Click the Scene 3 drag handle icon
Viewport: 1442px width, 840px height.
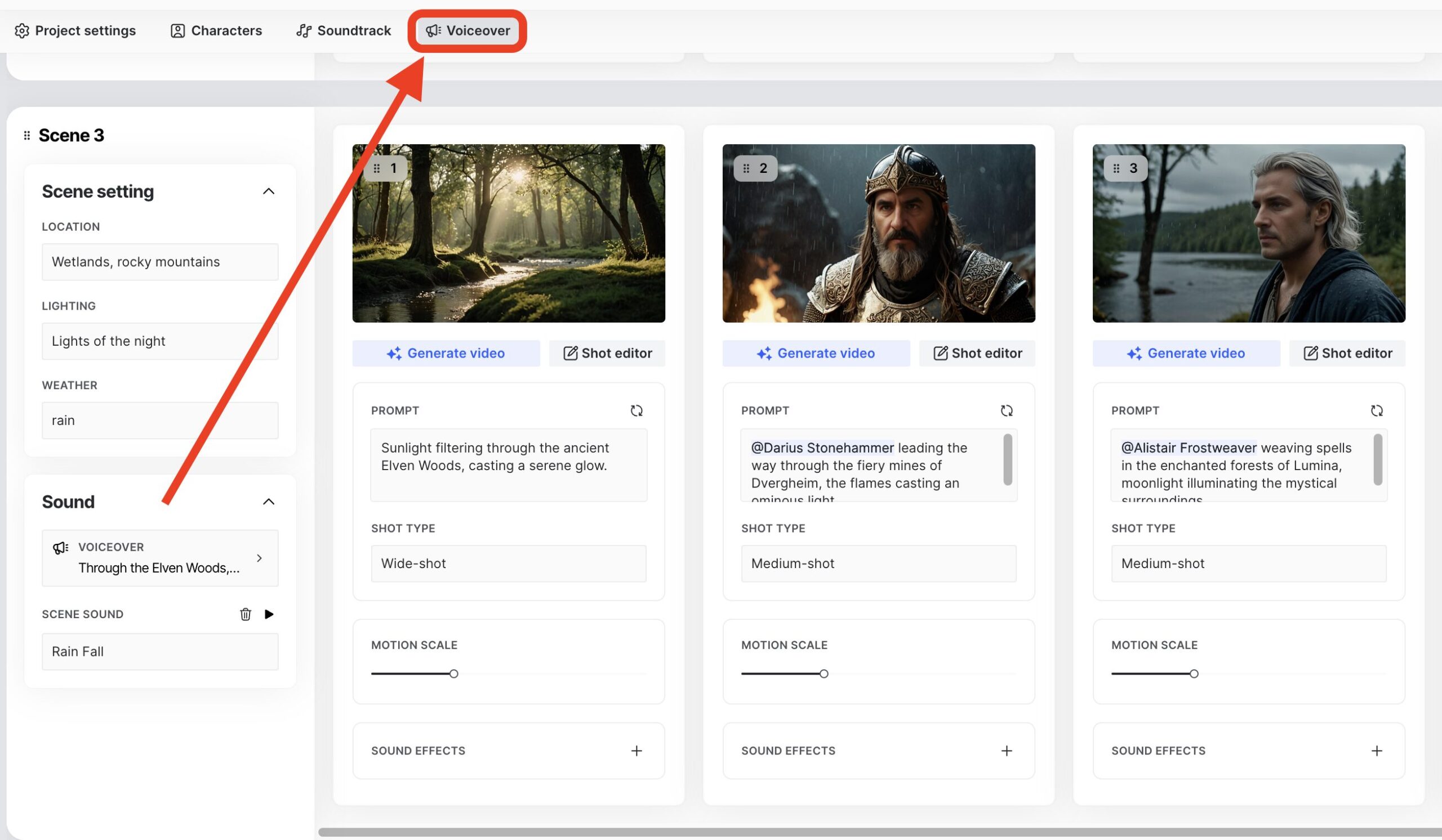pyautogui.click(x=26, y=136)
